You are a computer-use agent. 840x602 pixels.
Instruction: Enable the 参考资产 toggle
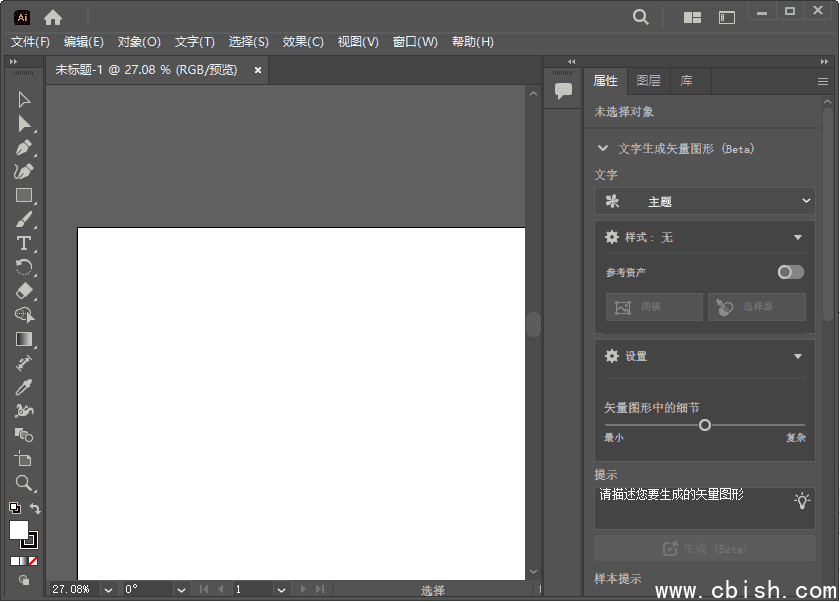click(789, 271)
